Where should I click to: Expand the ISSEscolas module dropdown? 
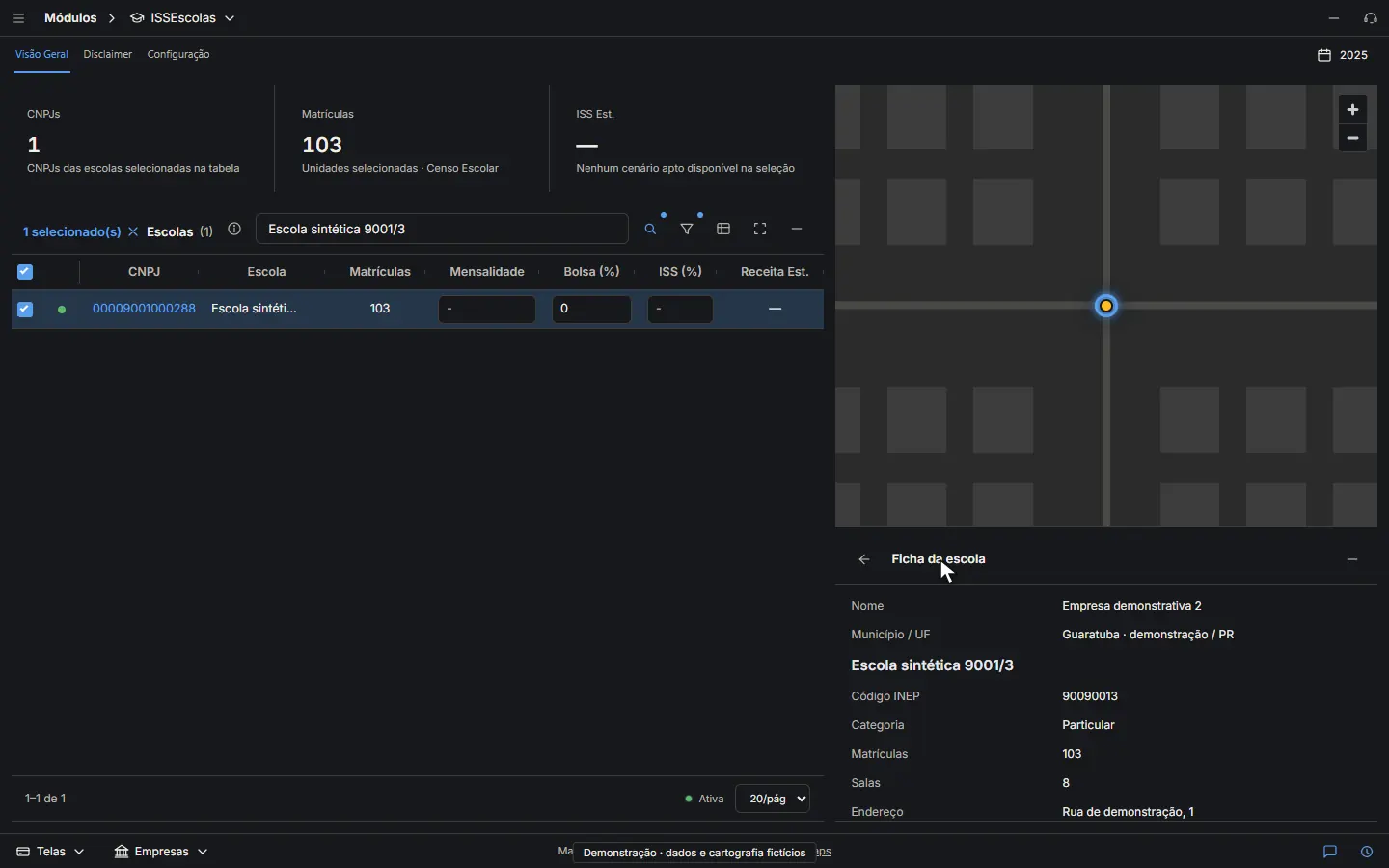183,18
